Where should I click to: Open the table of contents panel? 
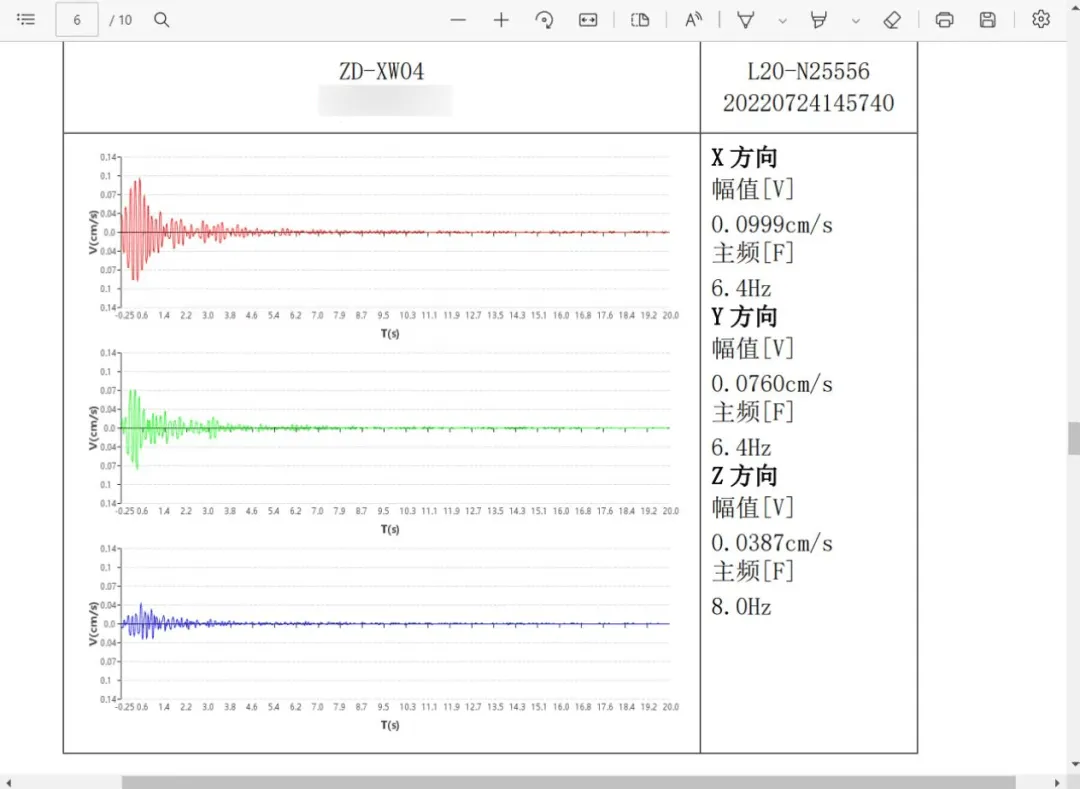click(x=26, y=20)
